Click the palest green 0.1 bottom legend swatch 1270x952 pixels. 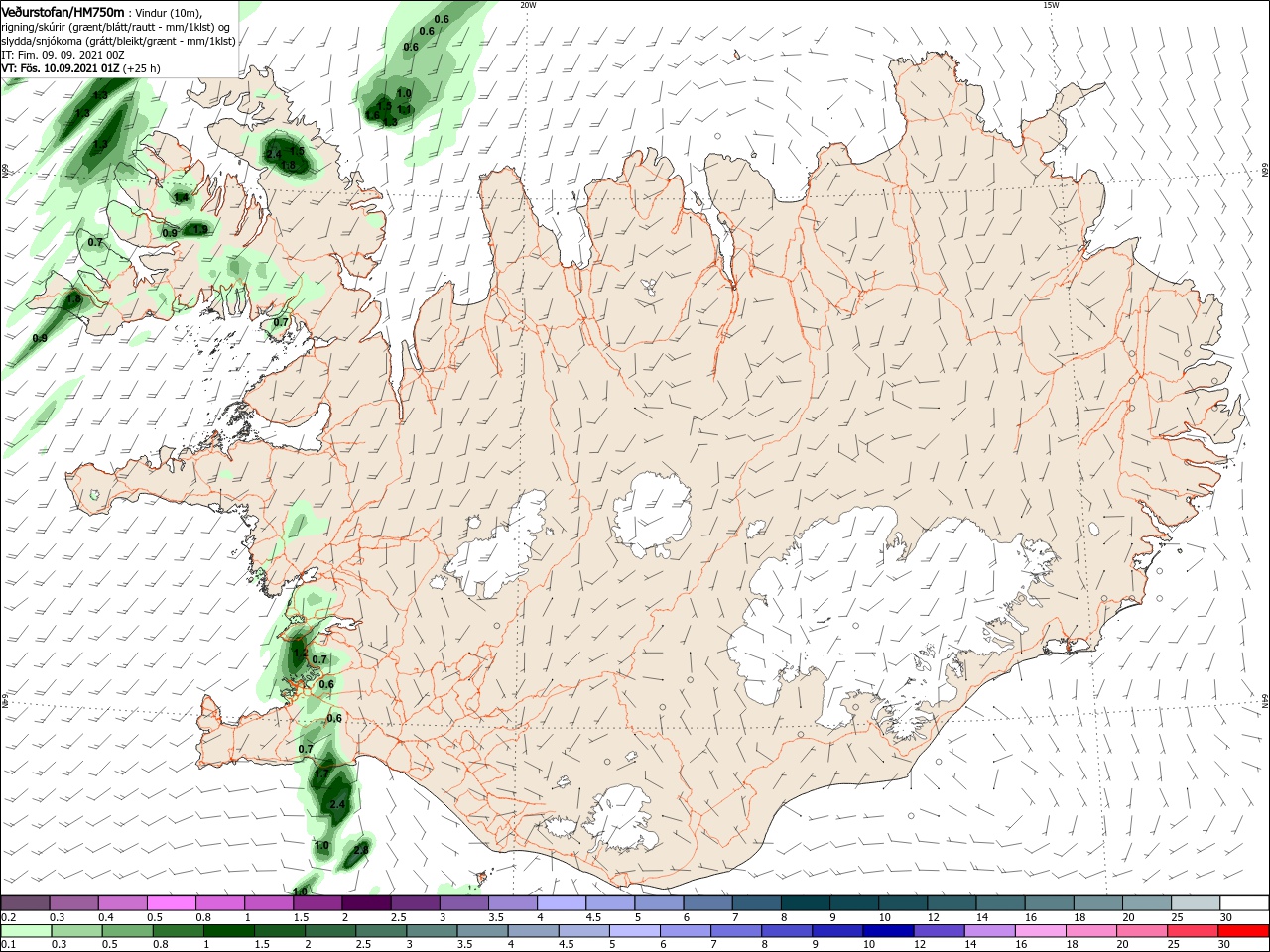coord(26,931)
